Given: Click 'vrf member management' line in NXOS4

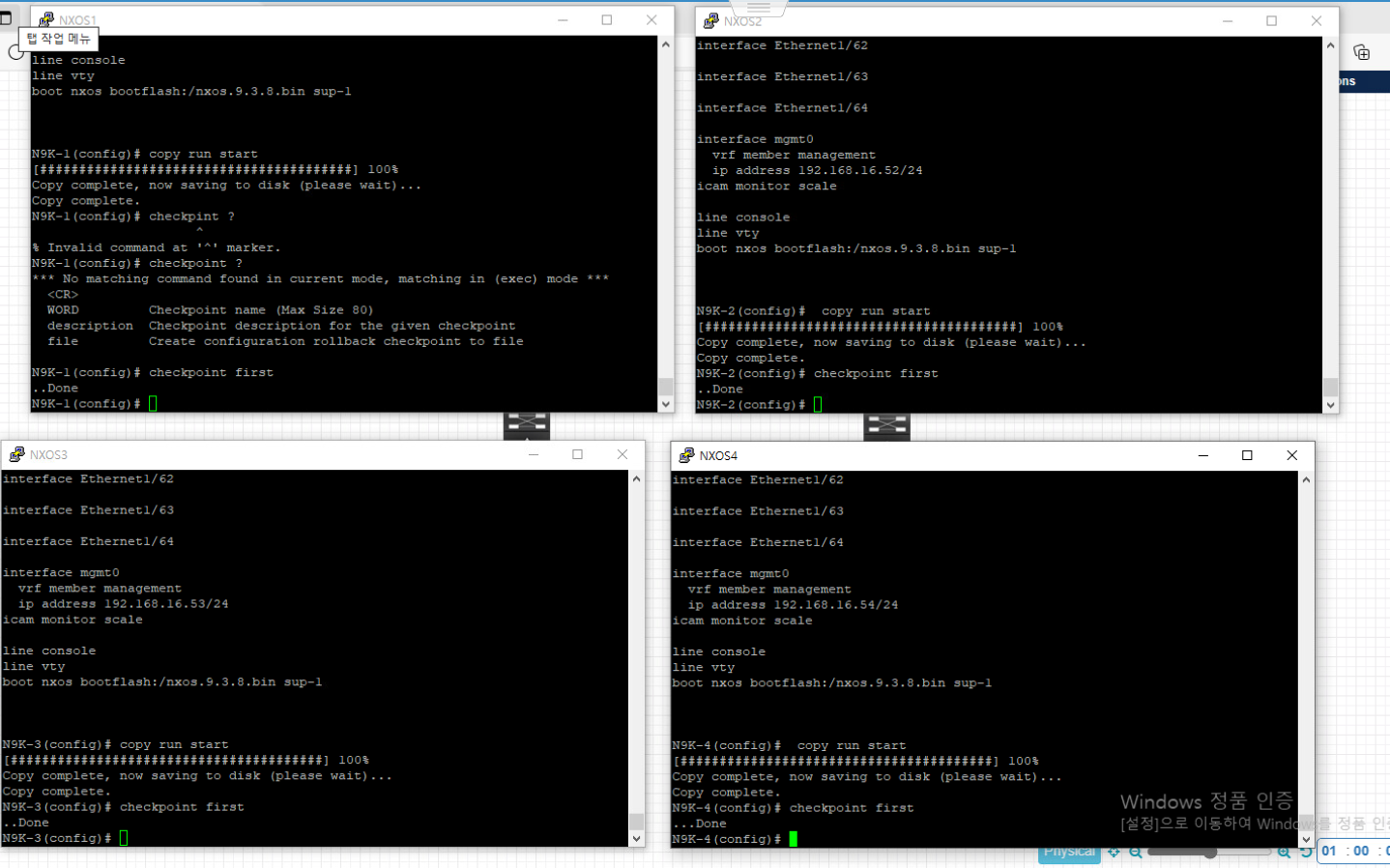Looking at the screenshot, I should click(x=769, y=590).
